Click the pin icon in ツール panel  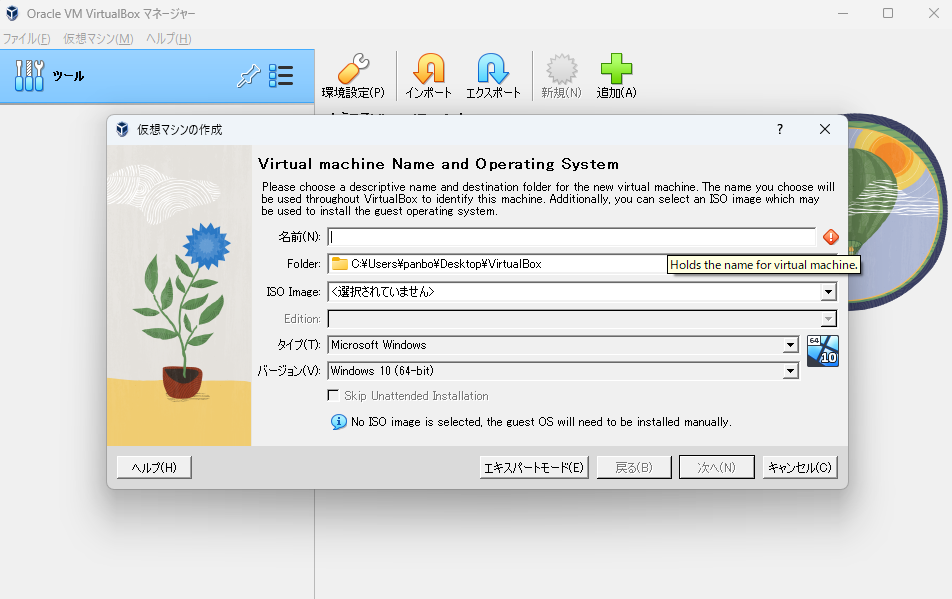[248, 76]
